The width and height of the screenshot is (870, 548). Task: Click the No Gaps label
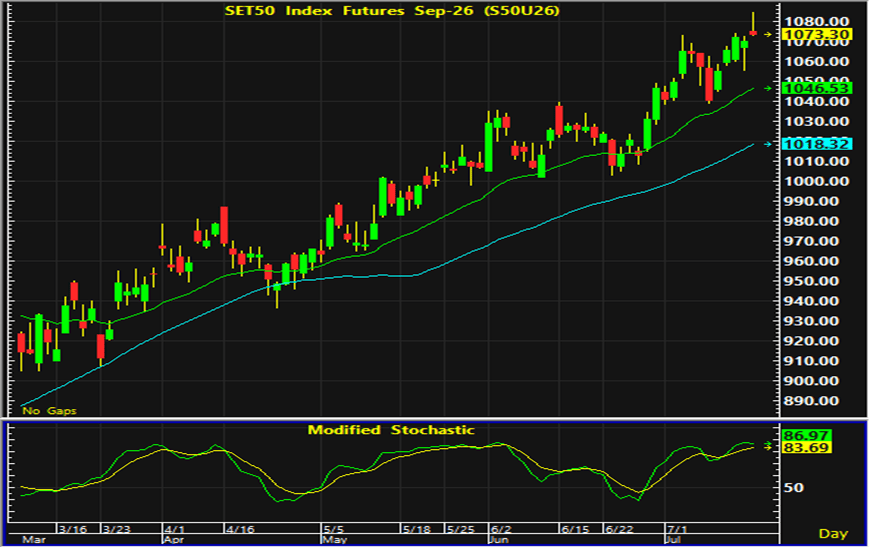point(49,410)
